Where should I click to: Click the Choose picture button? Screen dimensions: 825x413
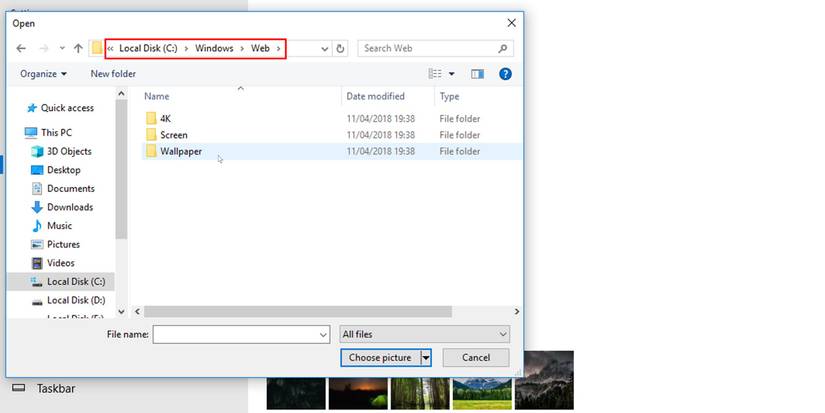pos(380,358)
